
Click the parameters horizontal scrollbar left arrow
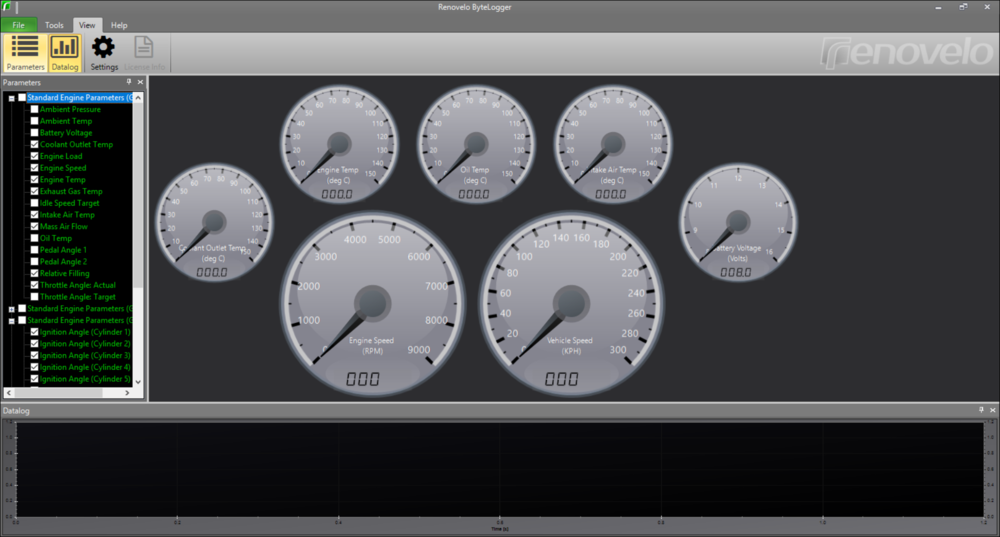8,393
